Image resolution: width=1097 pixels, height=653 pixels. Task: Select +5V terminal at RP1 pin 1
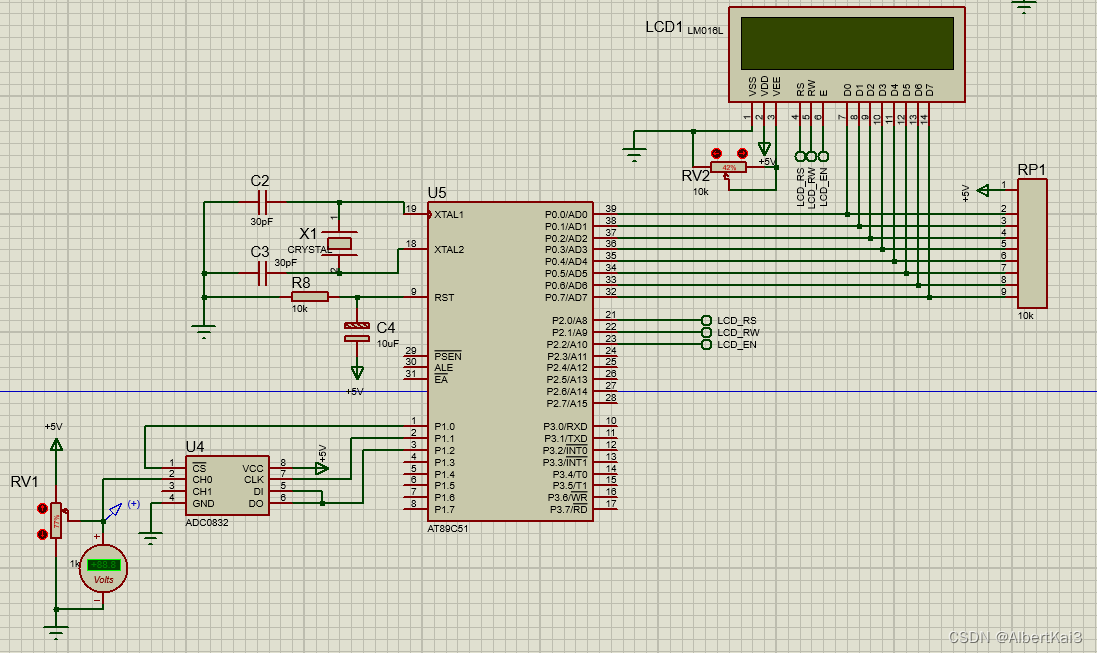(x=983, y=190)
